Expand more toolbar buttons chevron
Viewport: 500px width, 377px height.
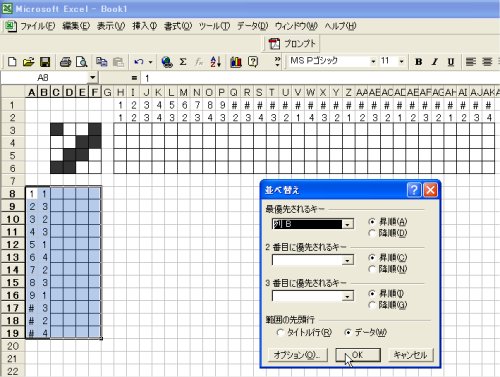coord(277,62)
